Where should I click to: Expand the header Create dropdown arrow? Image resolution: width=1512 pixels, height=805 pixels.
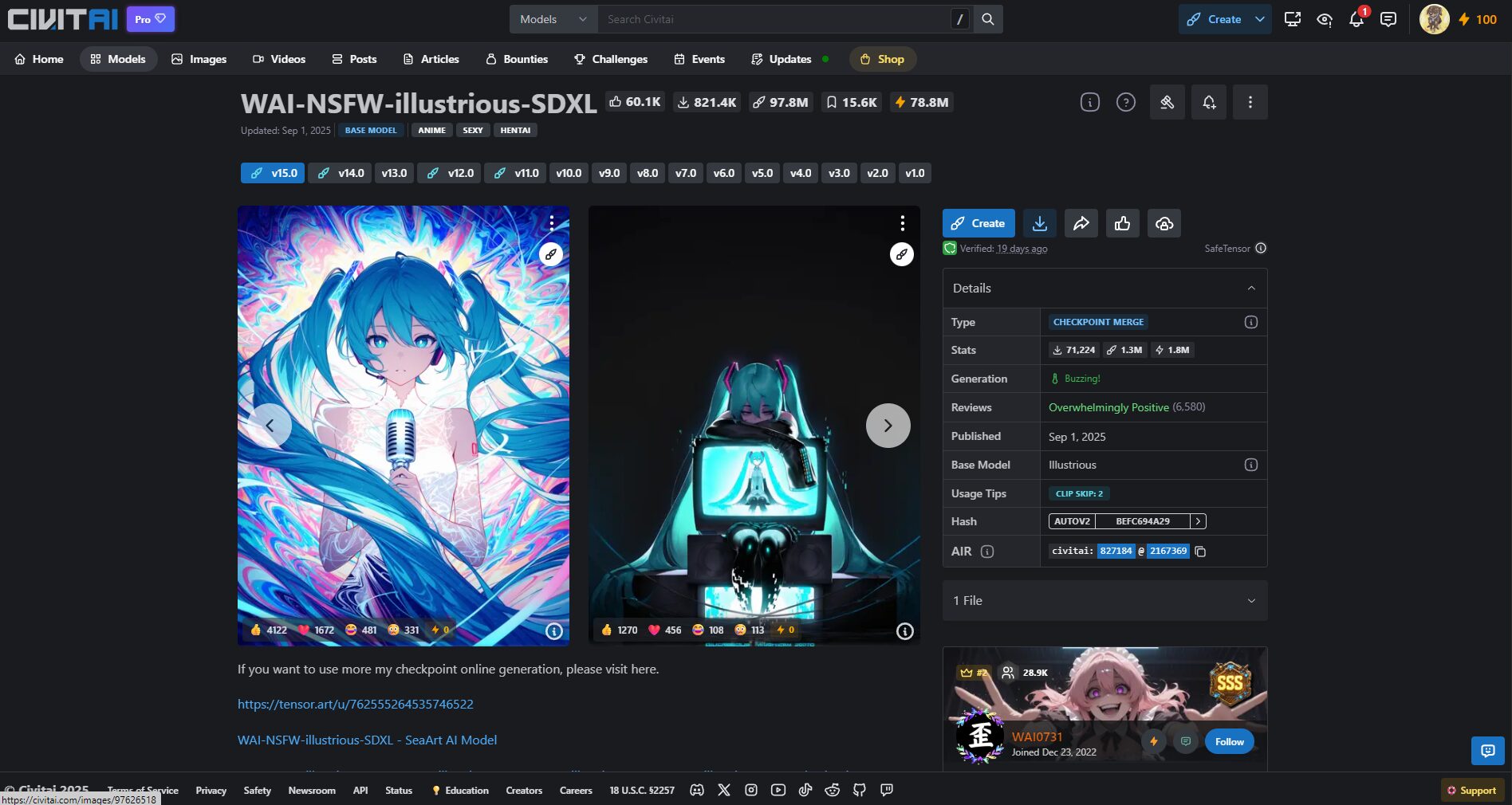[x=1260, y=19]
